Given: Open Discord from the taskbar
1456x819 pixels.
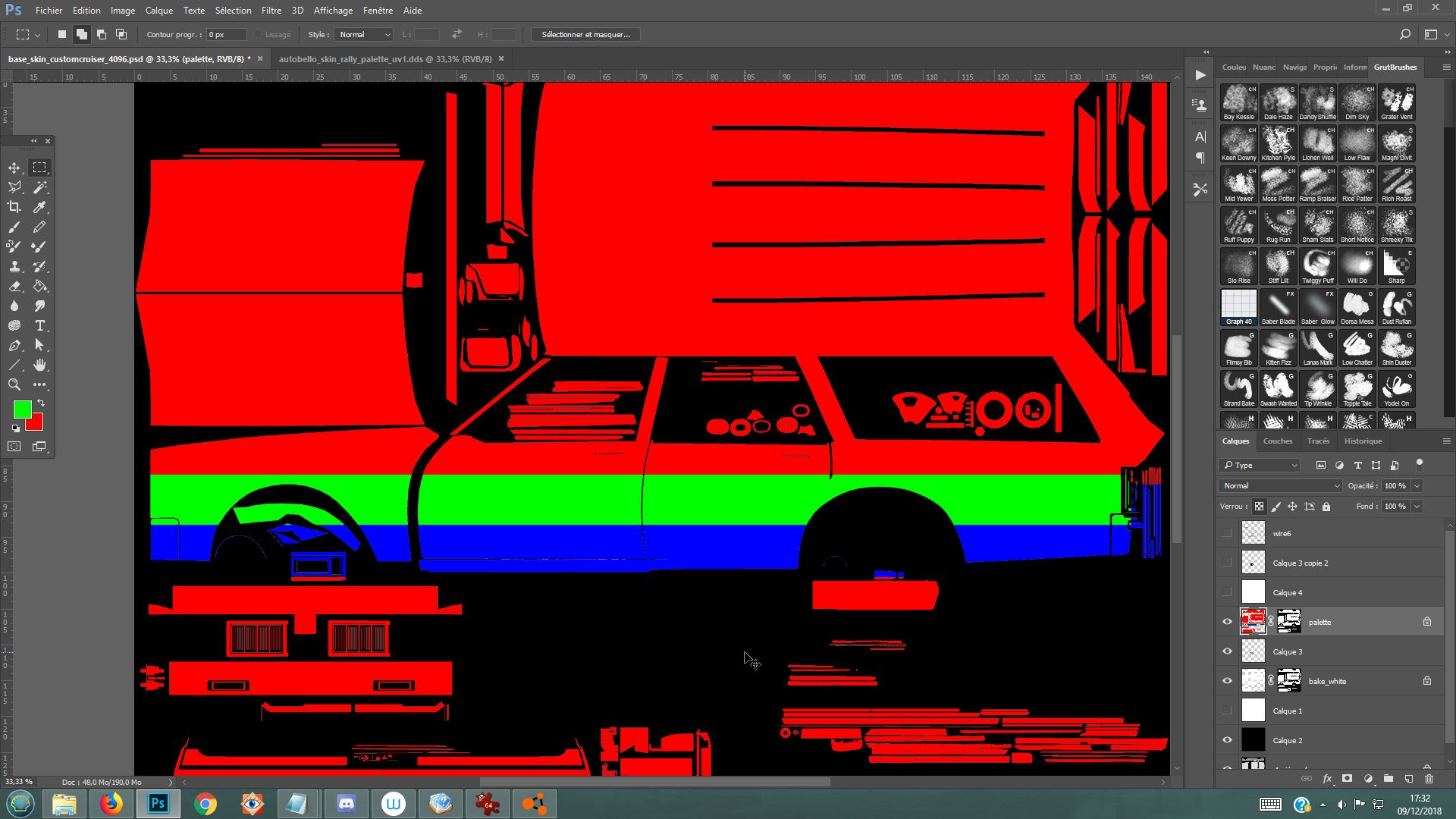Looking at the screenshot, I should tap(347, 804).
